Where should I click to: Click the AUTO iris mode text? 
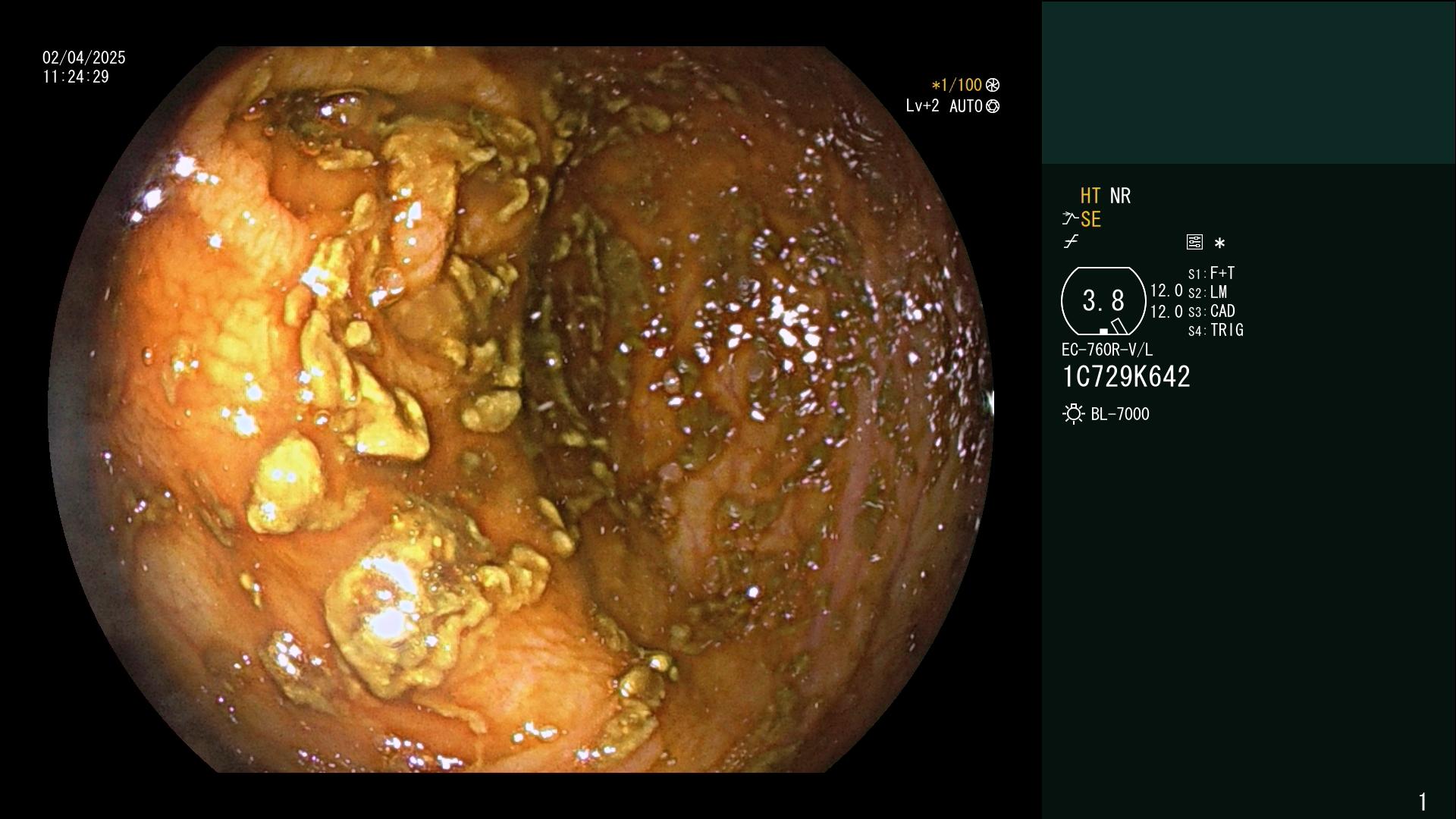[x=965, y=106]
